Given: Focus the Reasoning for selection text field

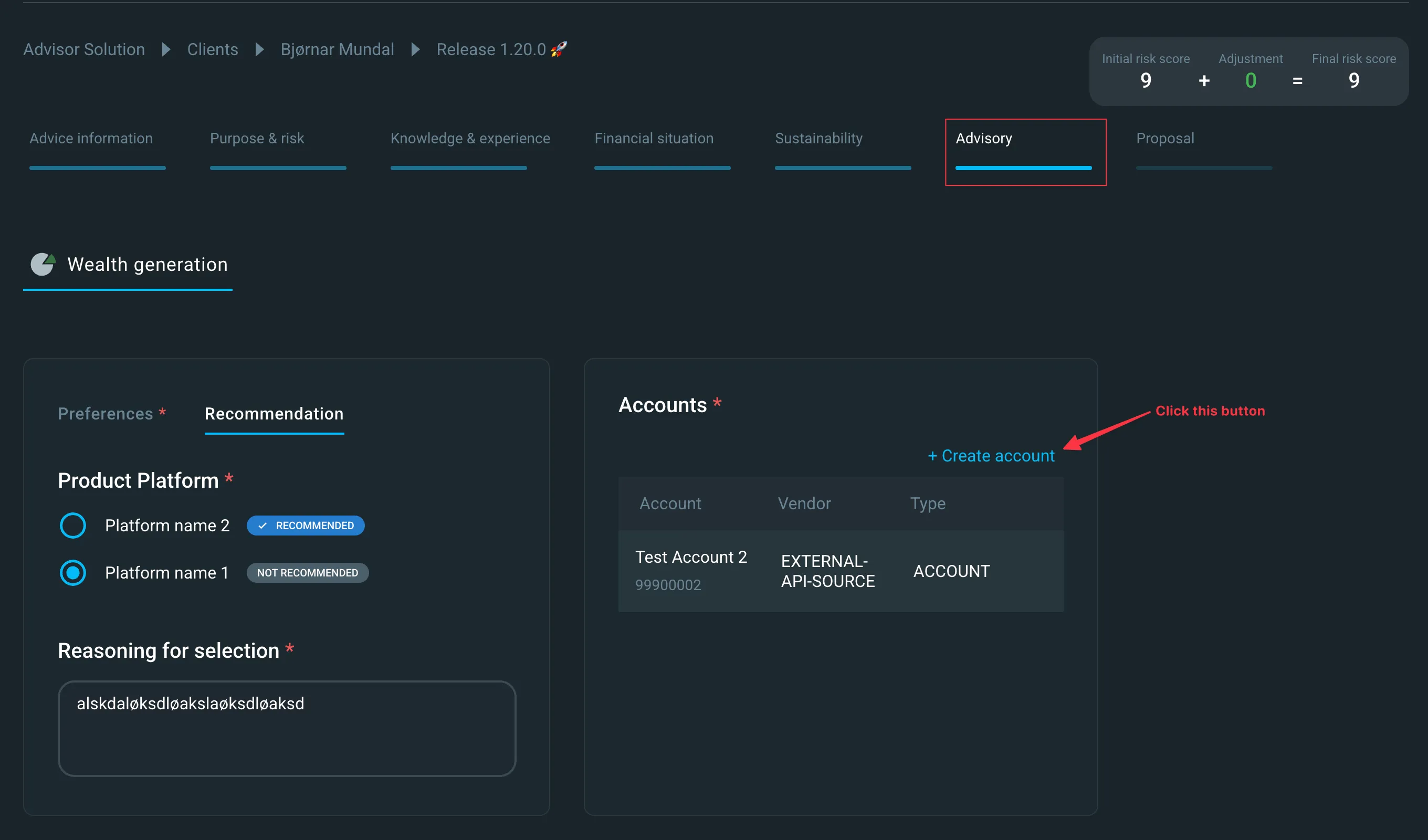Looking at the screenshot, I should (x=287, y=728).
